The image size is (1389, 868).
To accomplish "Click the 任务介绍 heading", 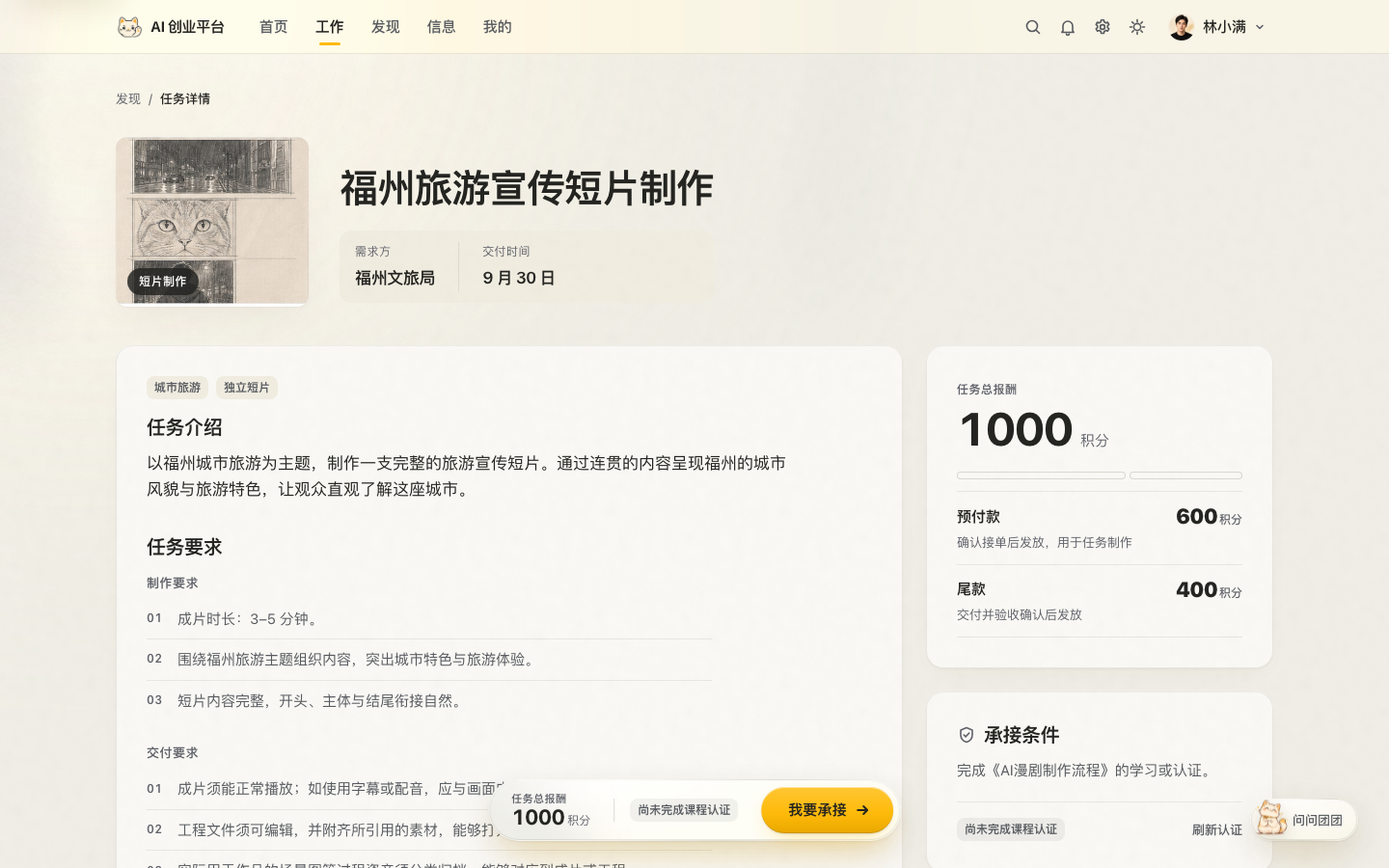I will click(184, 427).
